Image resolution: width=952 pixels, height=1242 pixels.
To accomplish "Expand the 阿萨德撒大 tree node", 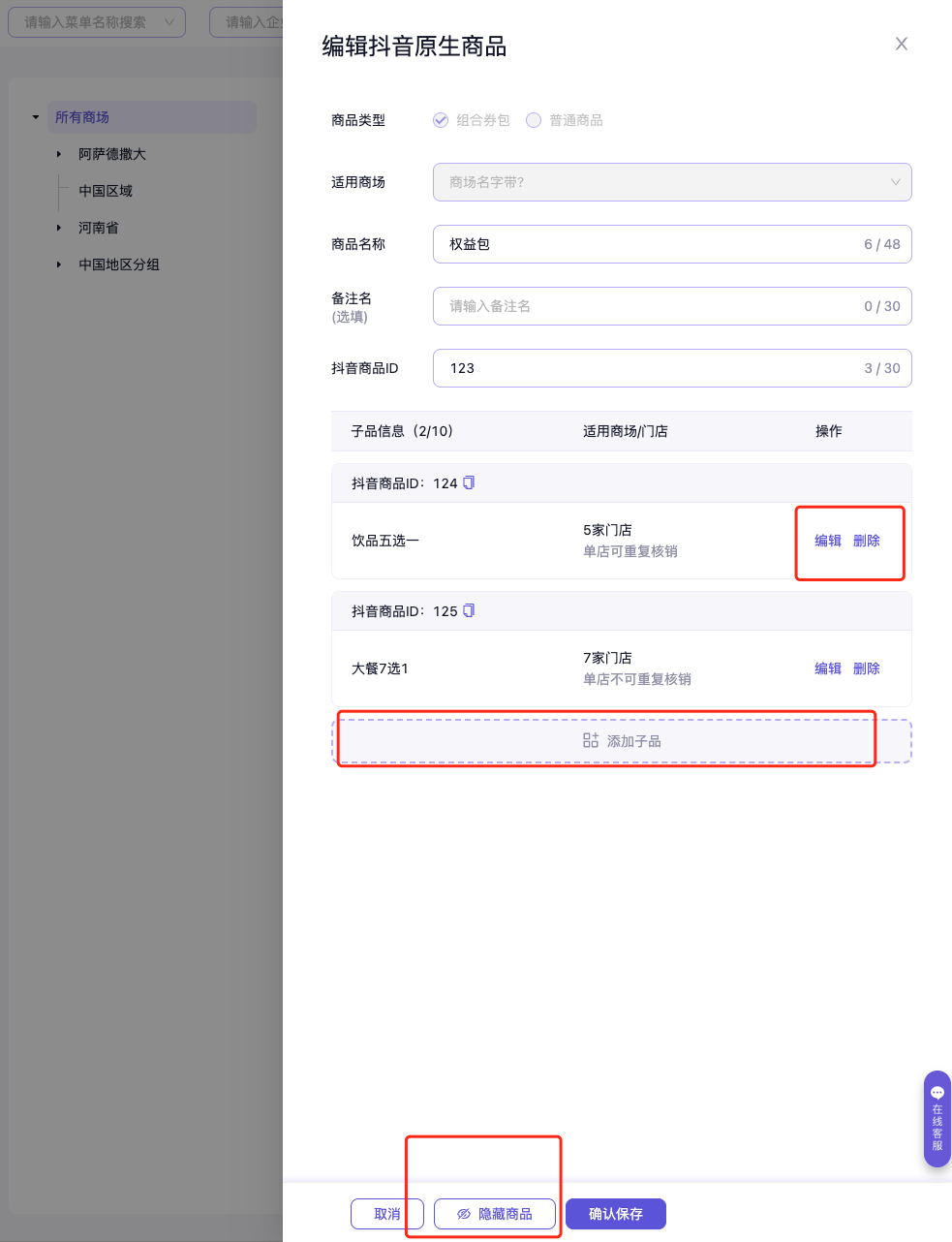I will [59, 154].
